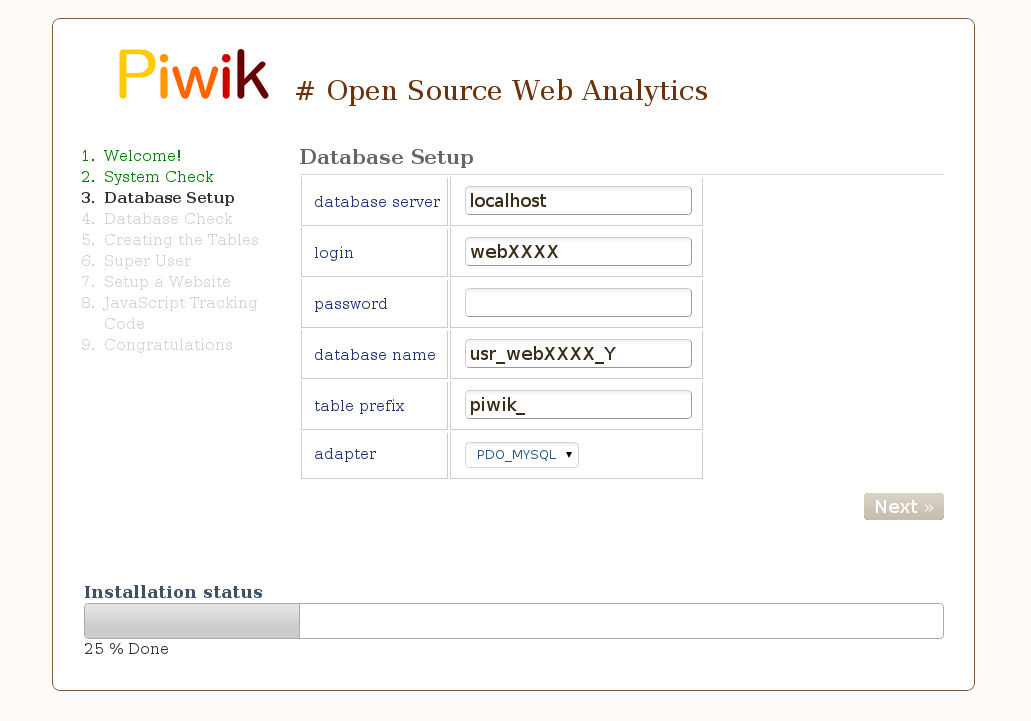The height and width of the screenshot is (721, 1031).
Task: Select Database Setup step in sidebar
Action: (x=168, y=198)
